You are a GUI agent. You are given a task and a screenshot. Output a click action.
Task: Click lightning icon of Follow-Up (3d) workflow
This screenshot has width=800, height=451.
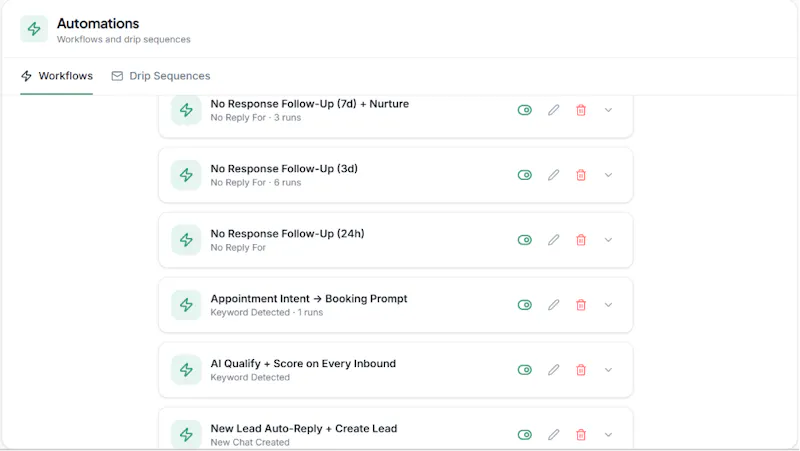click(x=186, y=175)
